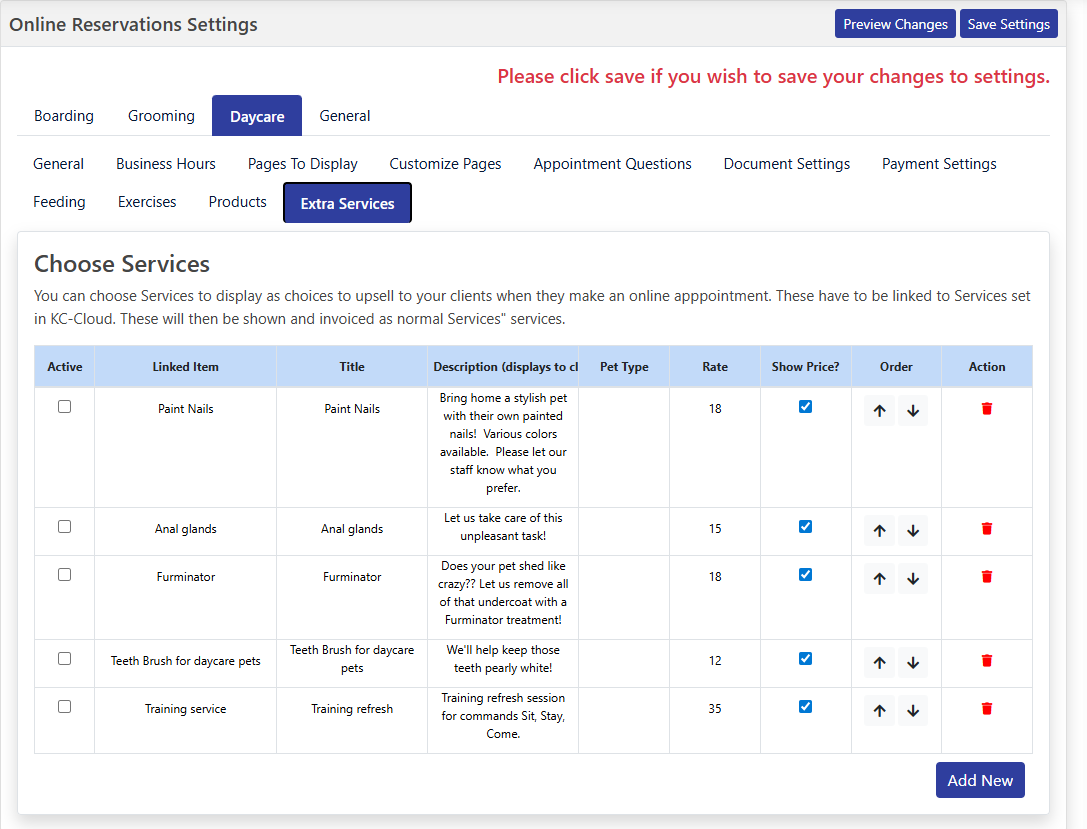
Task: Click the Choose Services heading
Action: click(122, 264)
